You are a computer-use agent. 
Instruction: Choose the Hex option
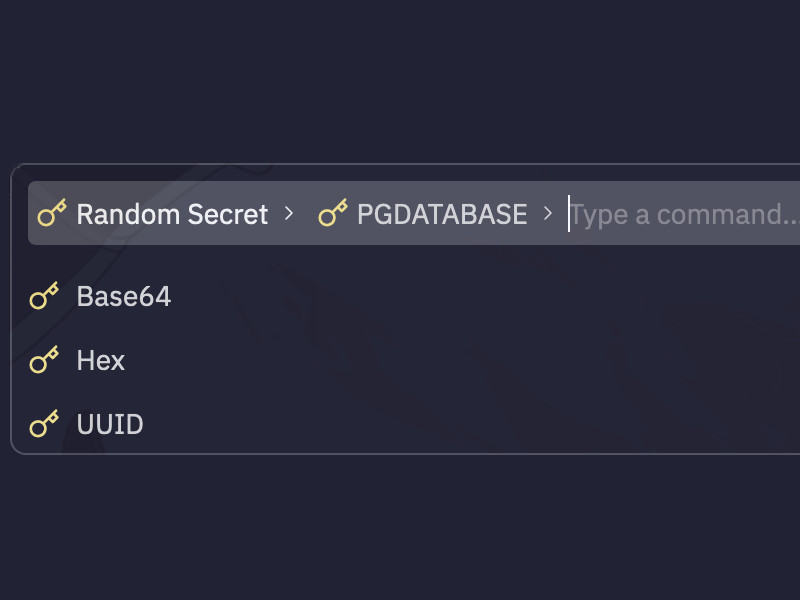point(101,360)
